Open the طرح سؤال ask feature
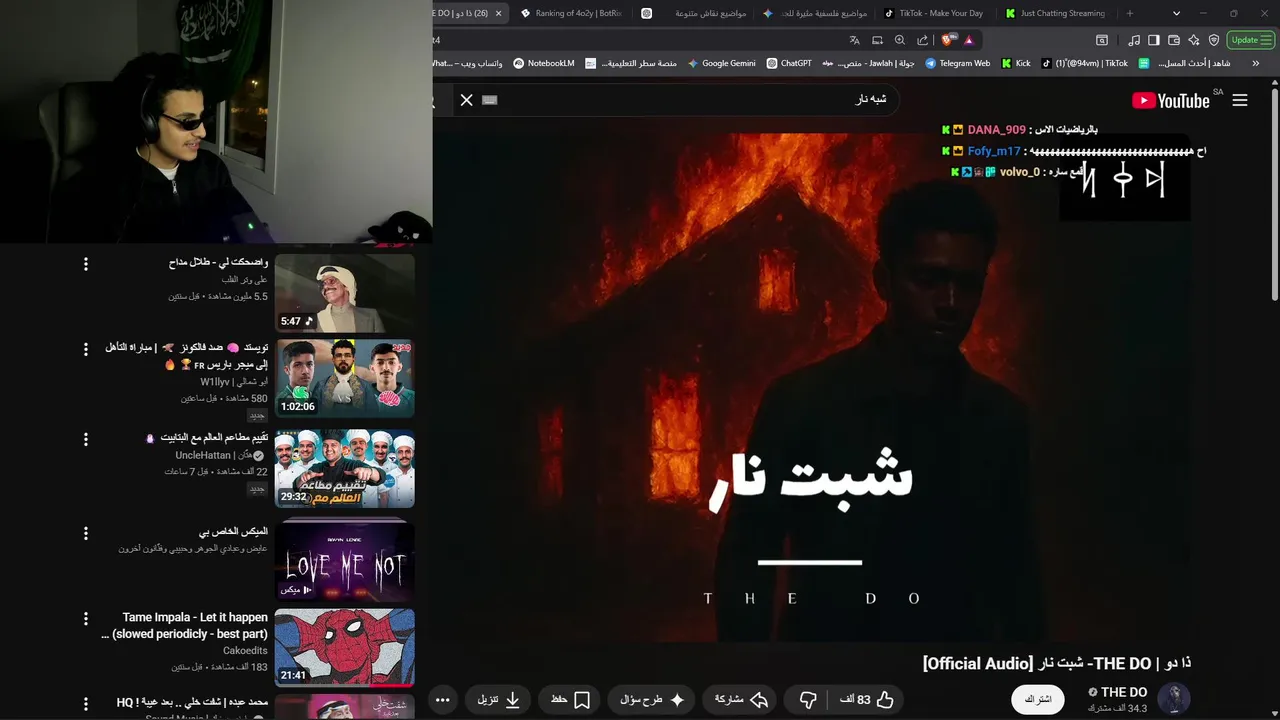The image size is (1280, 720). click(652, 700)
